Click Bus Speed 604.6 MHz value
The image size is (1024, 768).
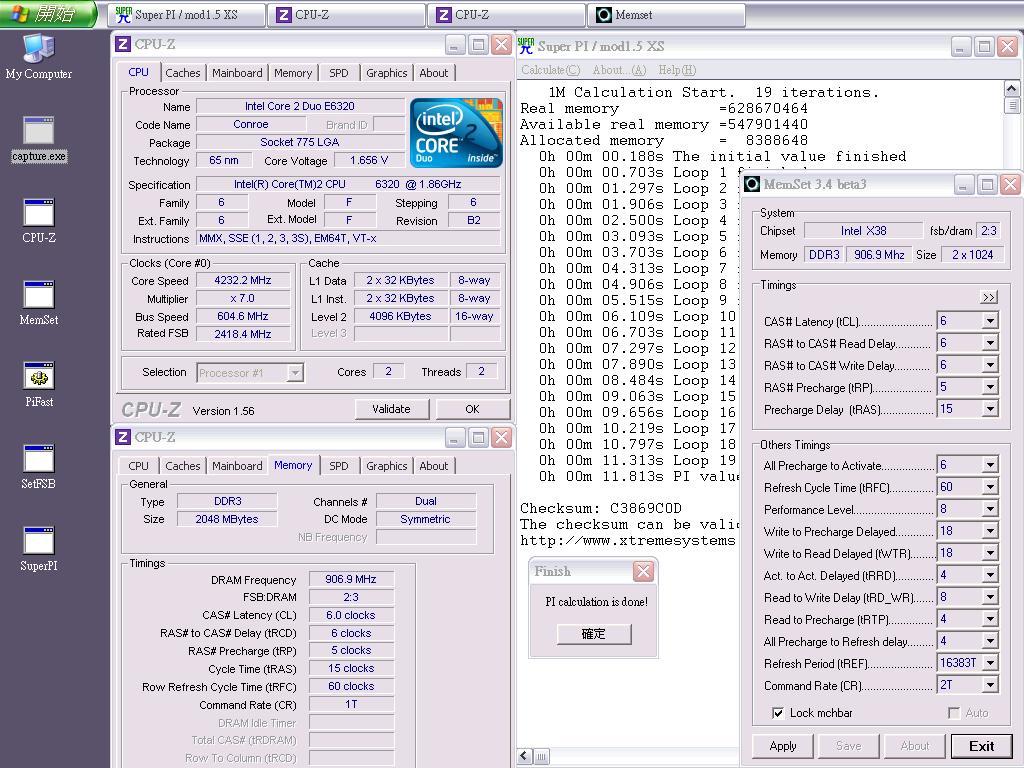point(243,316)
